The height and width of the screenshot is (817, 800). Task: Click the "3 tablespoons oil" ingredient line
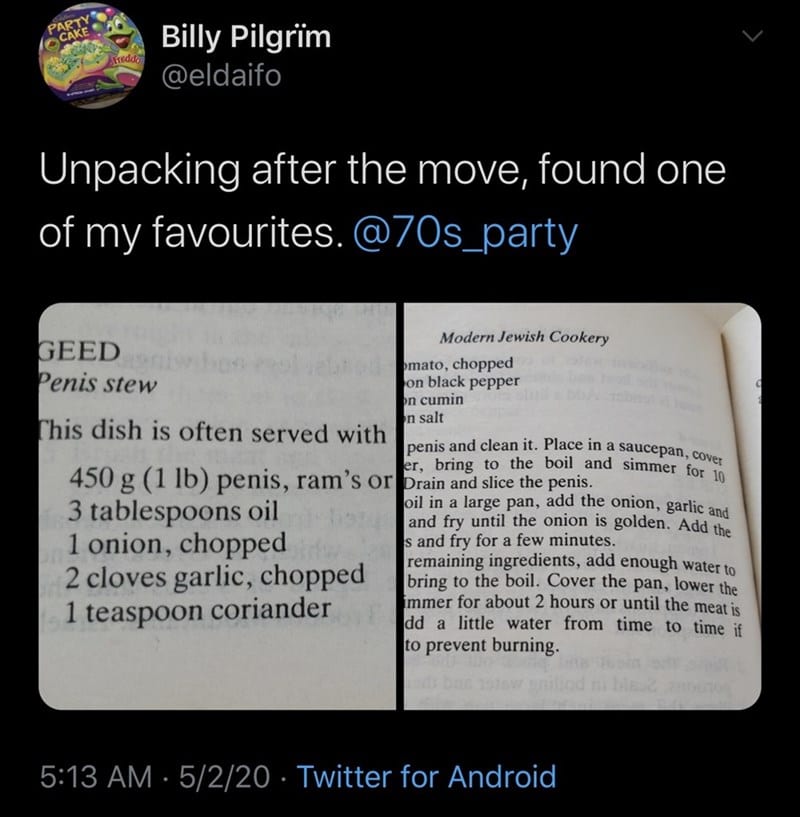[170, 511]
